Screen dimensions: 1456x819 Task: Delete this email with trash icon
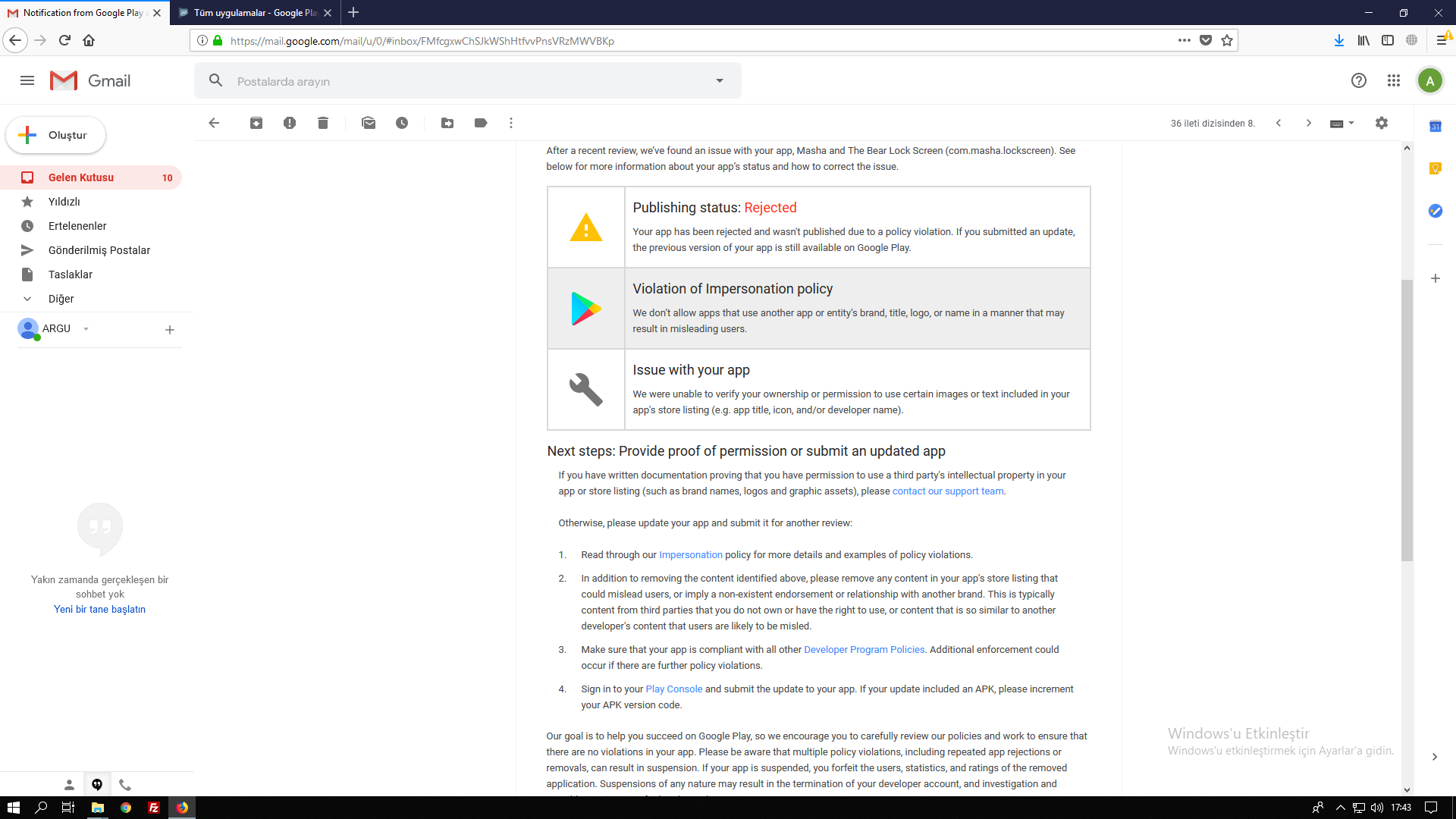[x=323, y=123]
